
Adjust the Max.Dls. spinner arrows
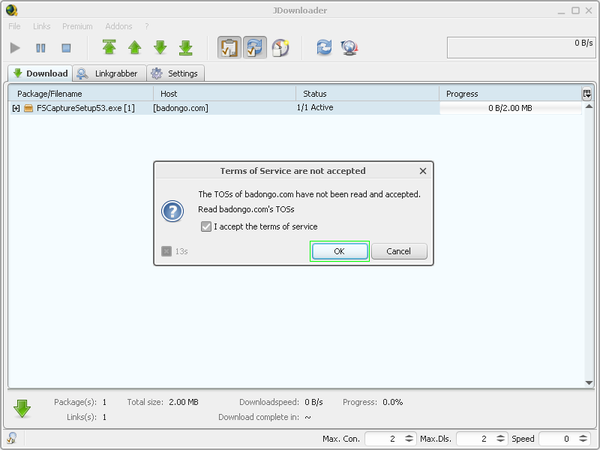tap(501, 439)
